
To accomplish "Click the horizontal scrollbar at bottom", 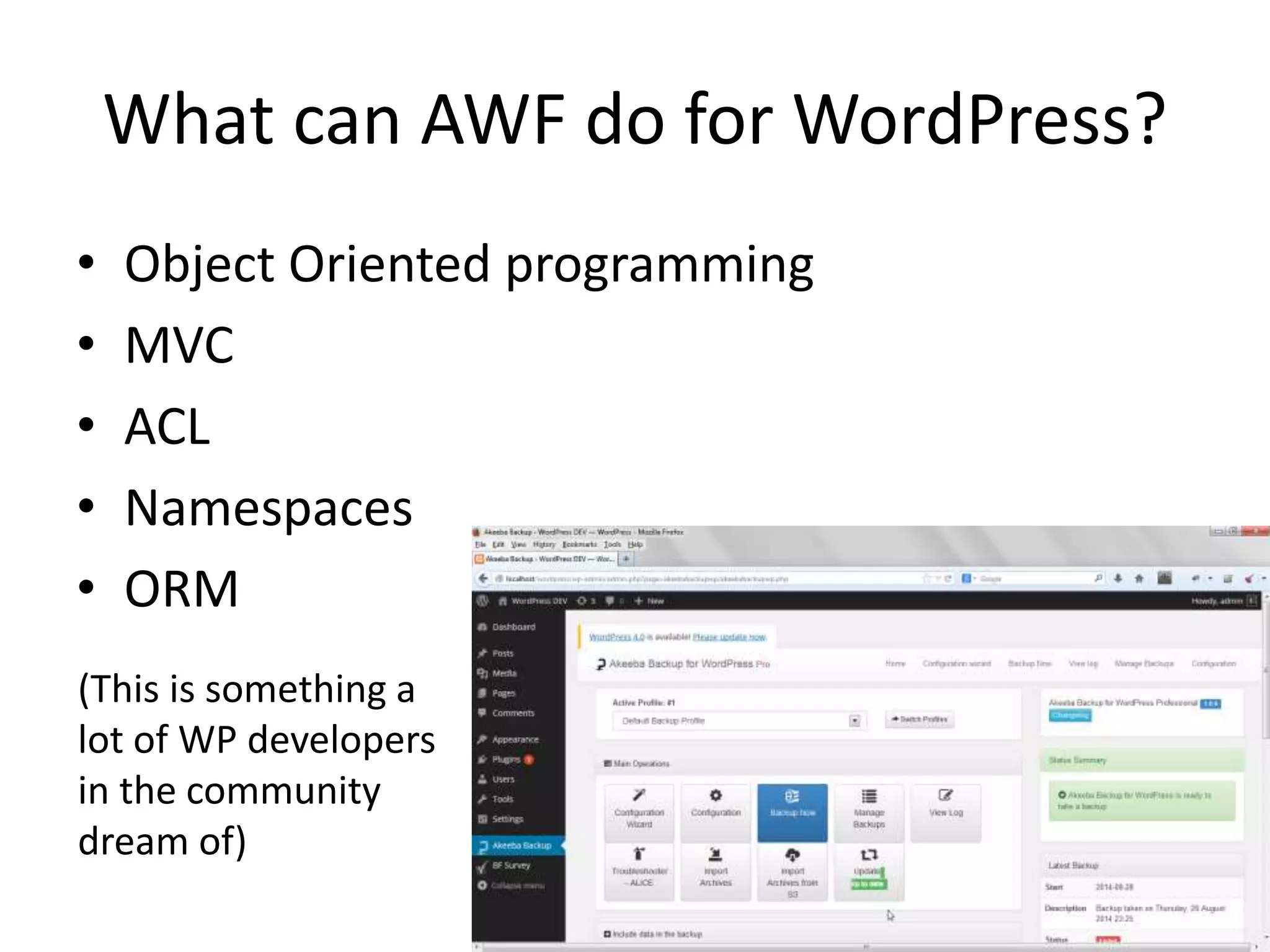I will coord(866,947).
